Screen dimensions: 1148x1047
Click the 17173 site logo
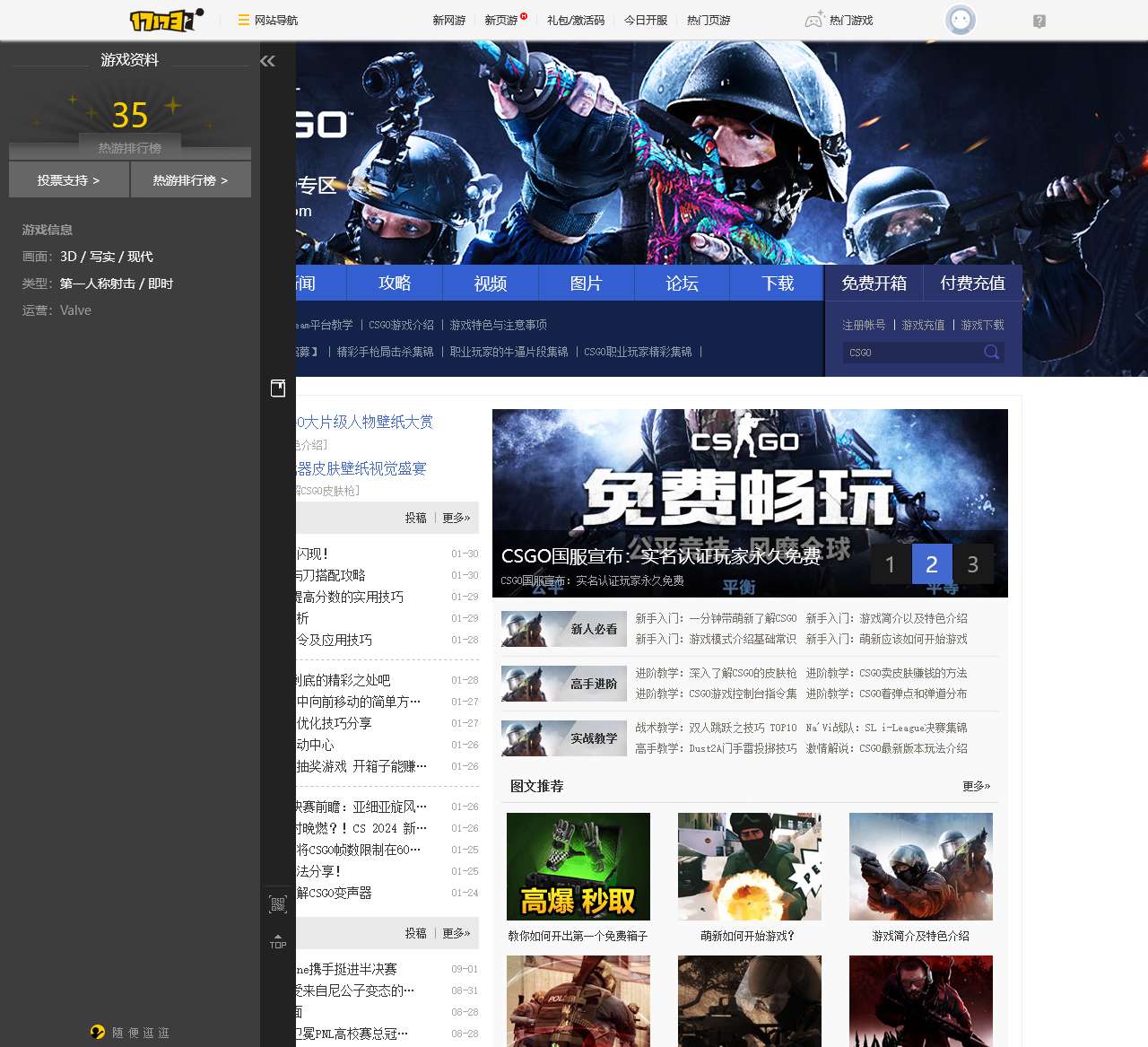(x=167, y=20)
